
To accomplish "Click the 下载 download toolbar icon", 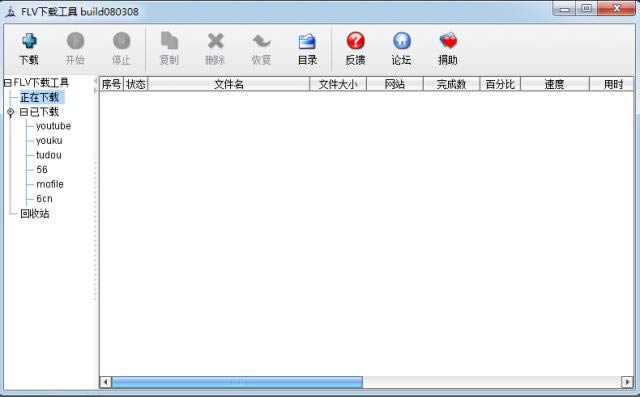I will [x=29, y=41].
